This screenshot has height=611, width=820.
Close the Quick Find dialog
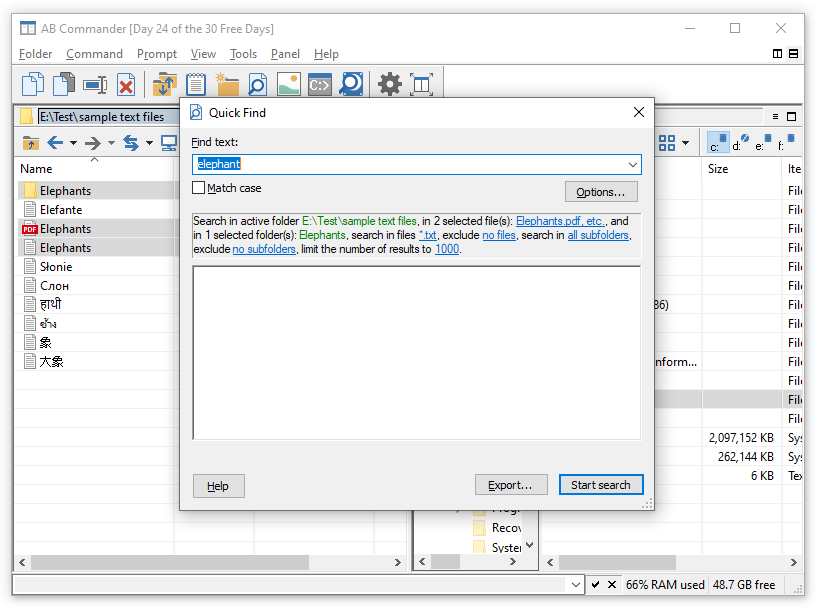(639, 112)
